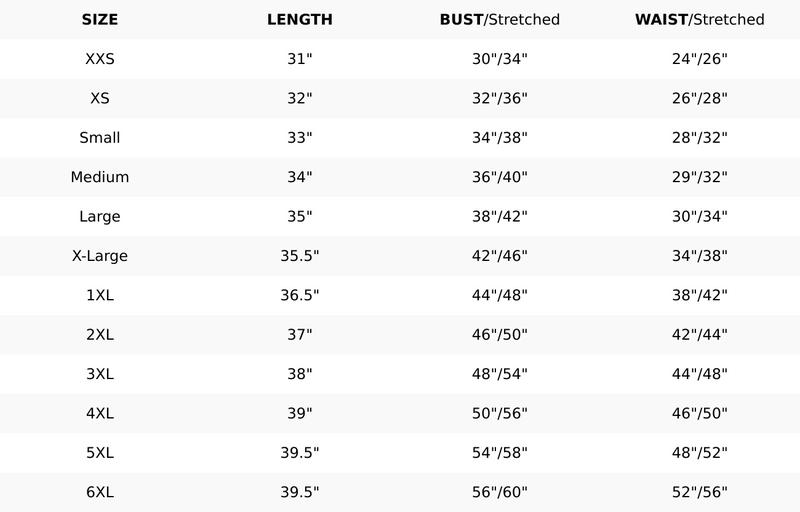This screenshot has width=800, height=512.
Task: Click the Large size row label
Action: pyautogui.click(x=100, y=216)
